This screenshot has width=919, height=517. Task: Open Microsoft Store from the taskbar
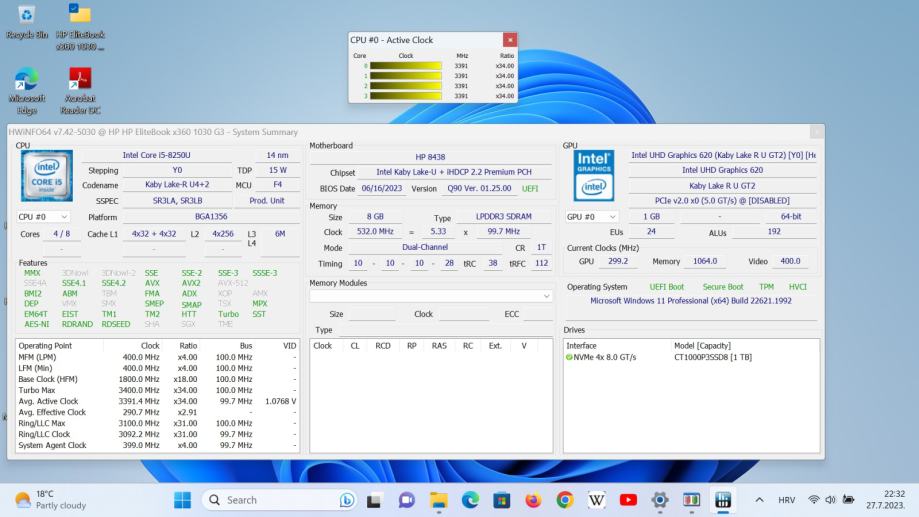point(501,500)
